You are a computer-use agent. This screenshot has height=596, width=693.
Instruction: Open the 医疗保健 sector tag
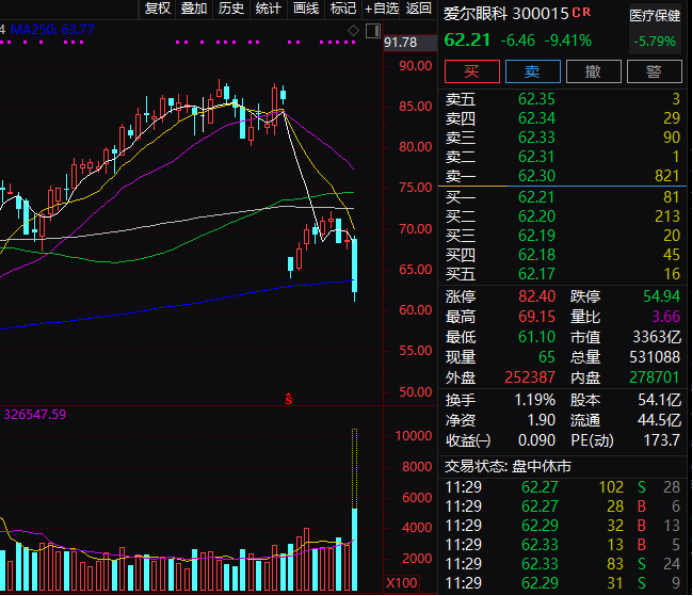653,15
